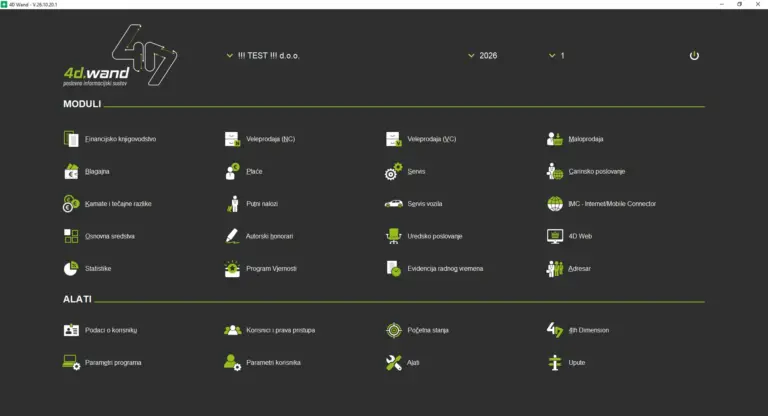The height and width of the screenshot is (416, 768).
Task: Open Carinsko poslovanje text link
Action: (597, 171)
